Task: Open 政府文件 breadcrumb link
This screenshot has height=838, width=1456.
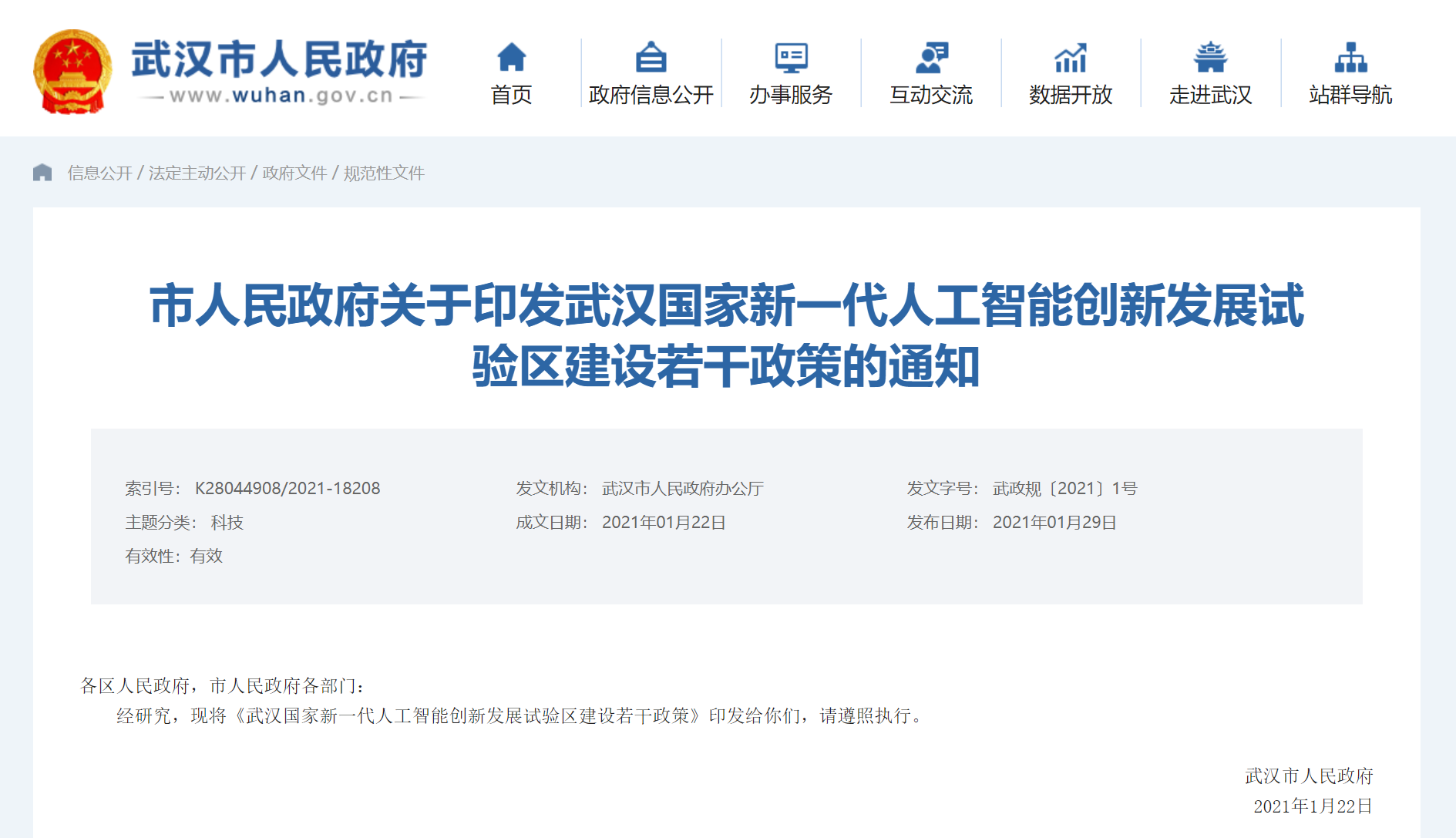Action: pos(294,173)
